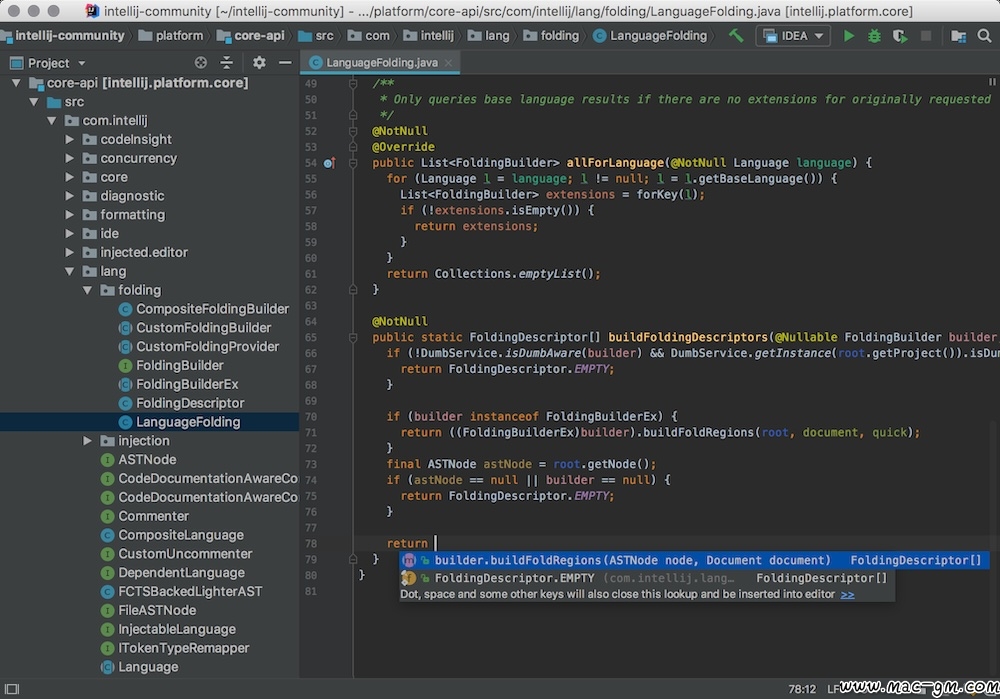1000x699 pixels.
Task: Open Project panel settings gear icon
Action: point(259,63)
